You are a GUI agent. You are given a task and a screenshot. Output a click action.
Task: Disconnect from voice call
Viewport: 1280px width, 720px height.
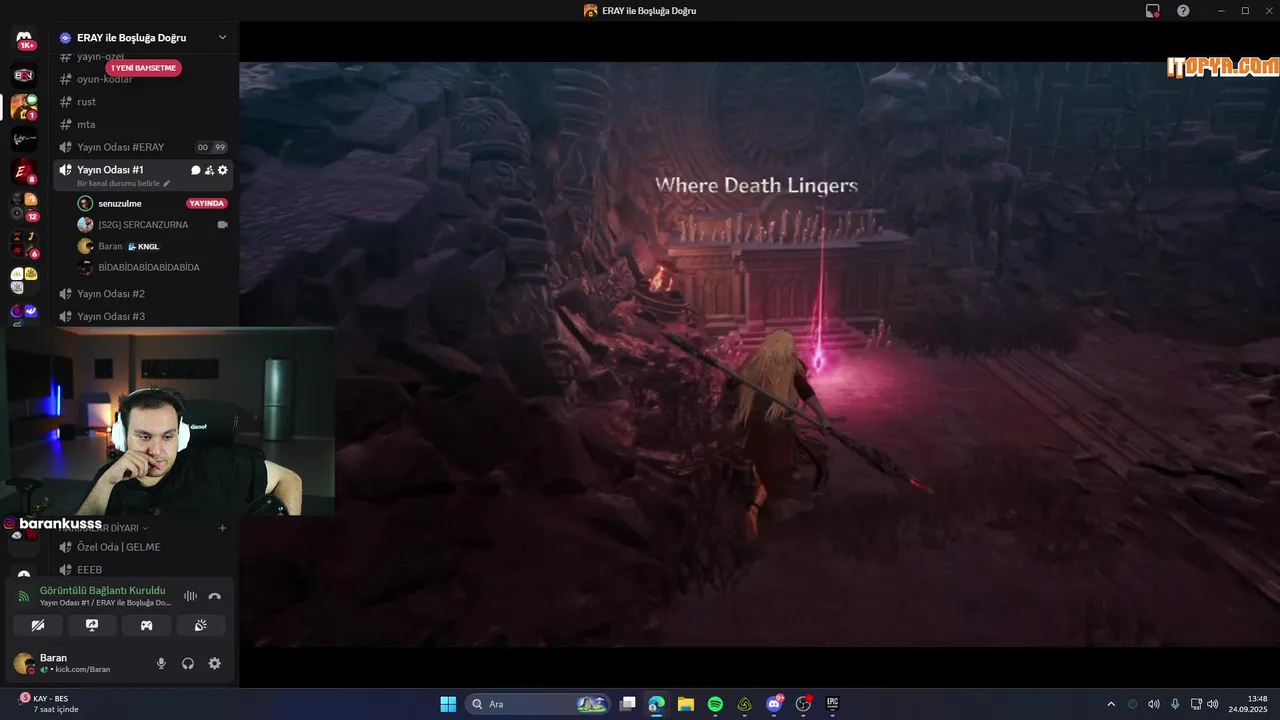coord(214,596)
